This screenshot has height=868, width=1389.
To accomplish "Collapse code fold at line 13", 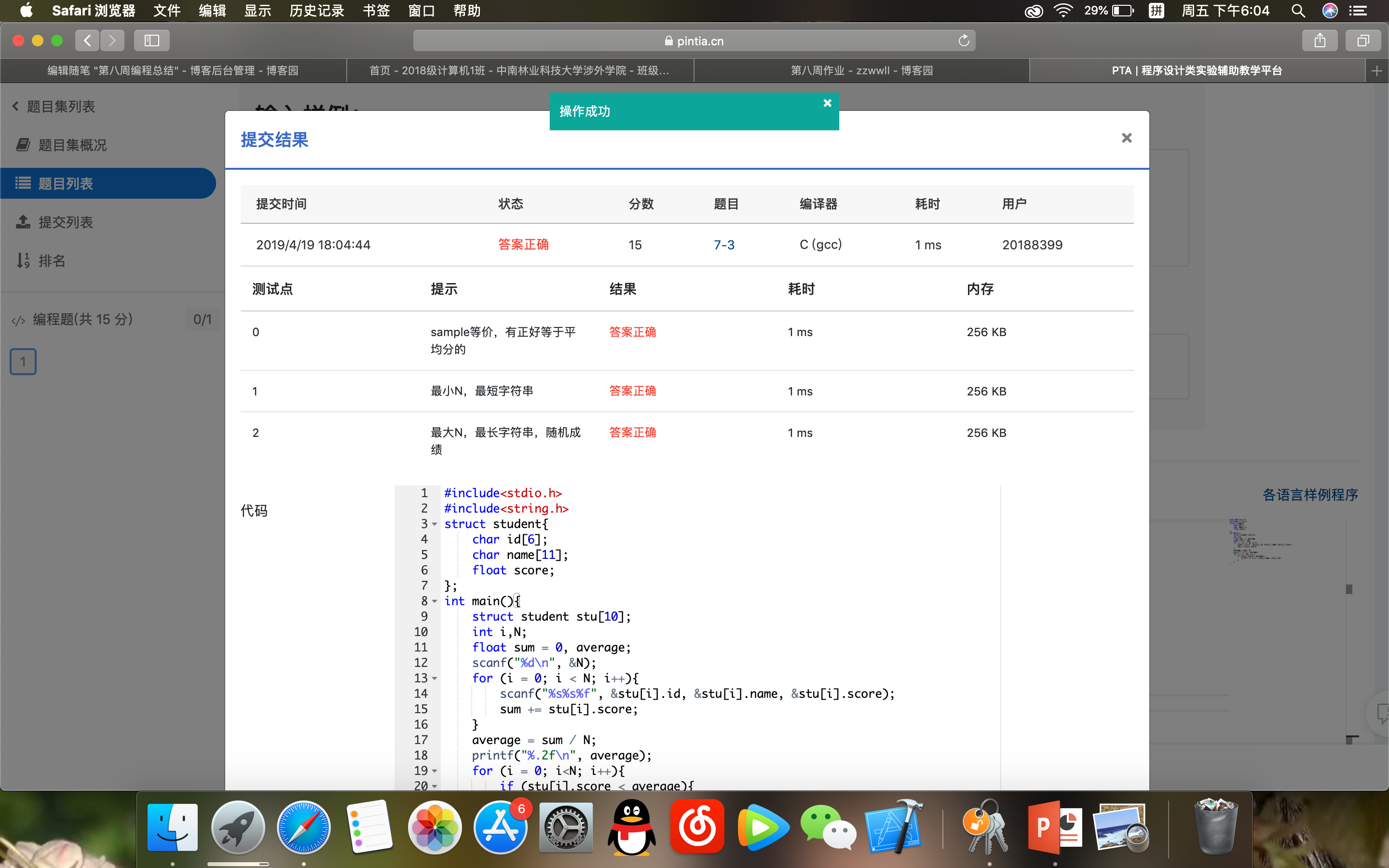I will point(435,678).
